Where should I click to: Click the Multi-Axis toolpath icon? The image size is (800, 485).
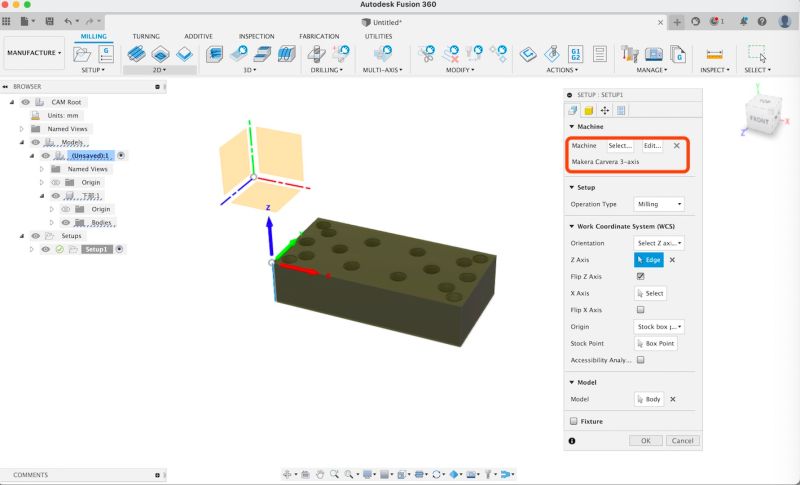(x=383, y=54)
